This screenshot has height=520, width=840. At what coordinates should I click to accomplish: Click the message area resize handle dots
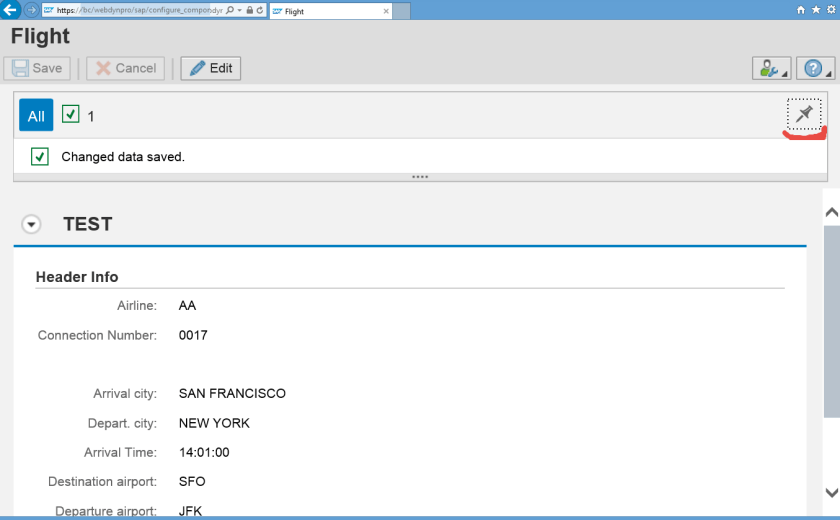pos(420,177)
